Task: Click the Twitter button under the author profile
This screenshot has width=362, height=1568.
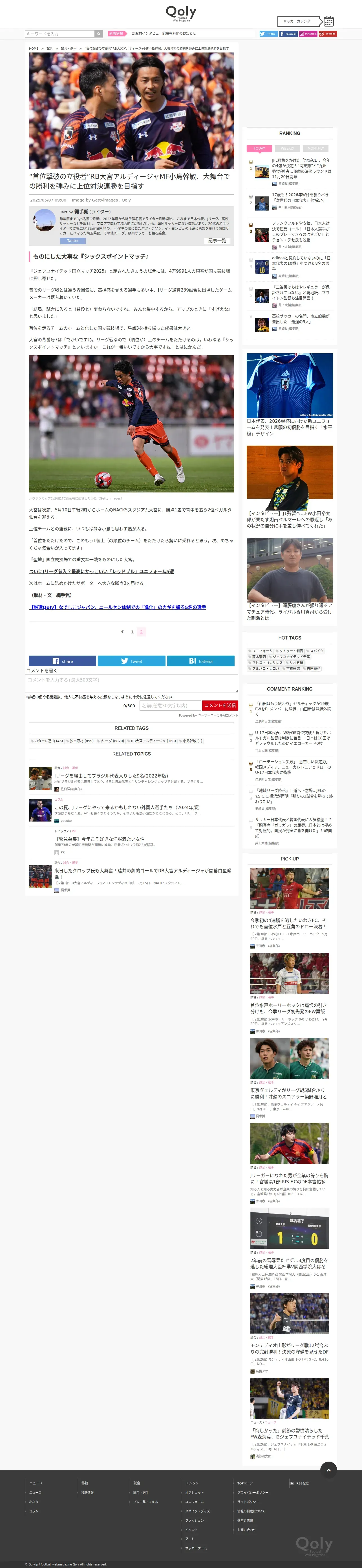Action: [x=72, y=240]
